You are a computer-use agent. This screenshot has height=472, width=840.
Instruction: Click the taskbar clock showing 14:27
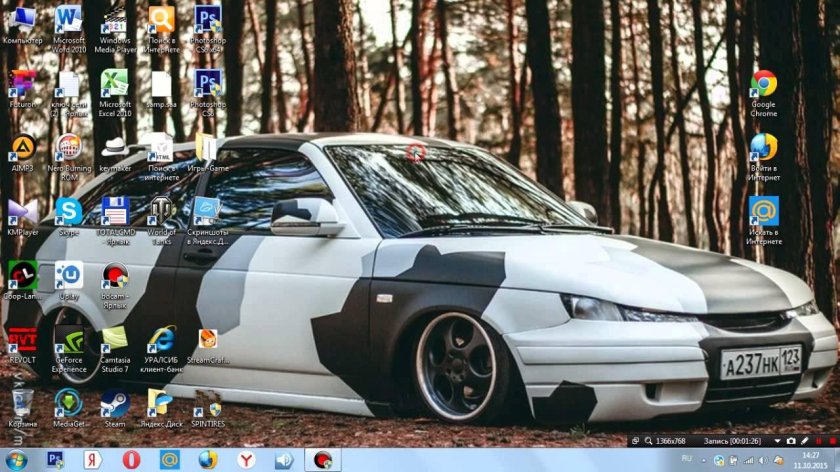point(811,460)
